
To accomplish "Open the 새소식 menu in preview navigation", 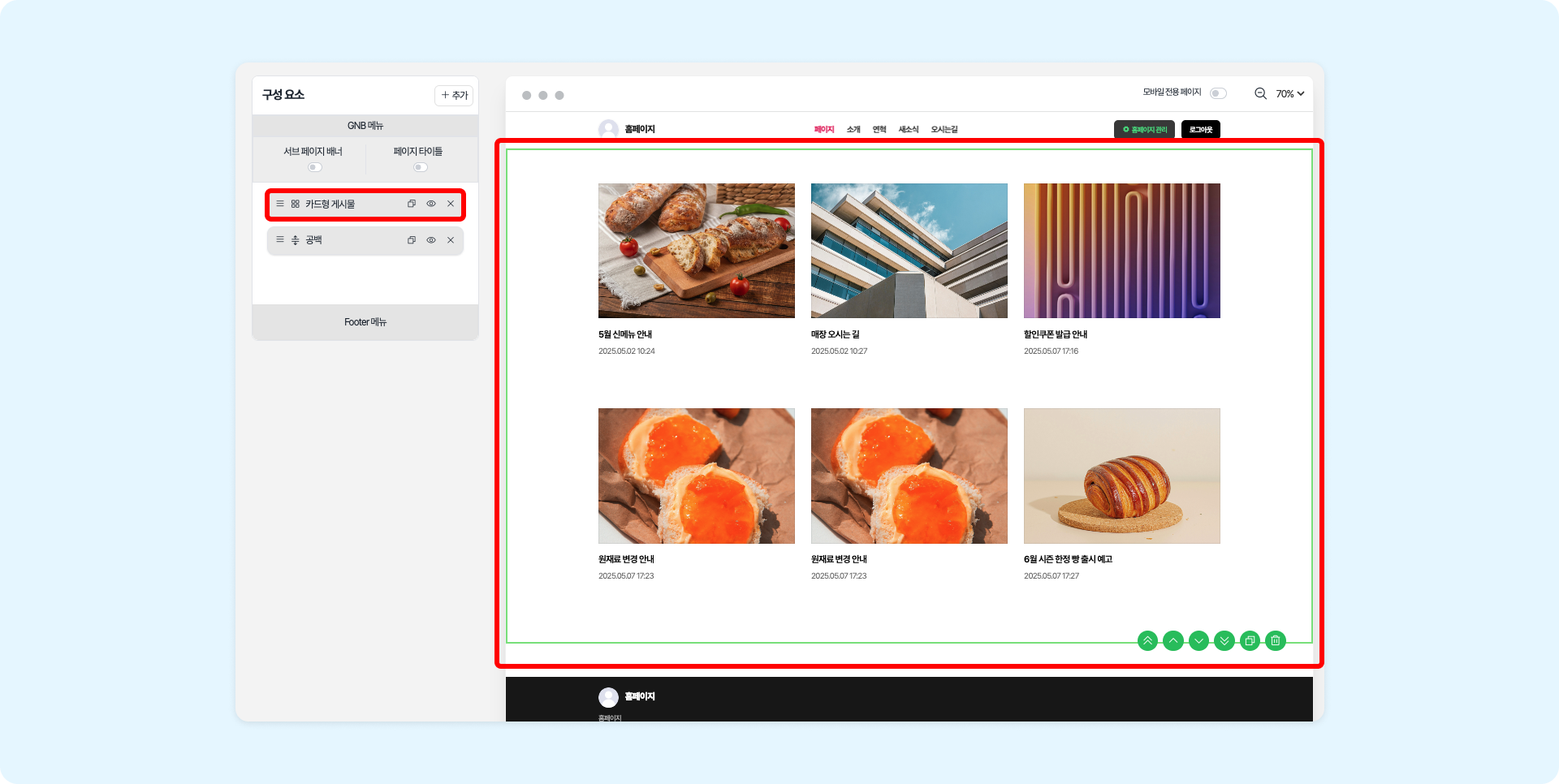I will point(909,130).
